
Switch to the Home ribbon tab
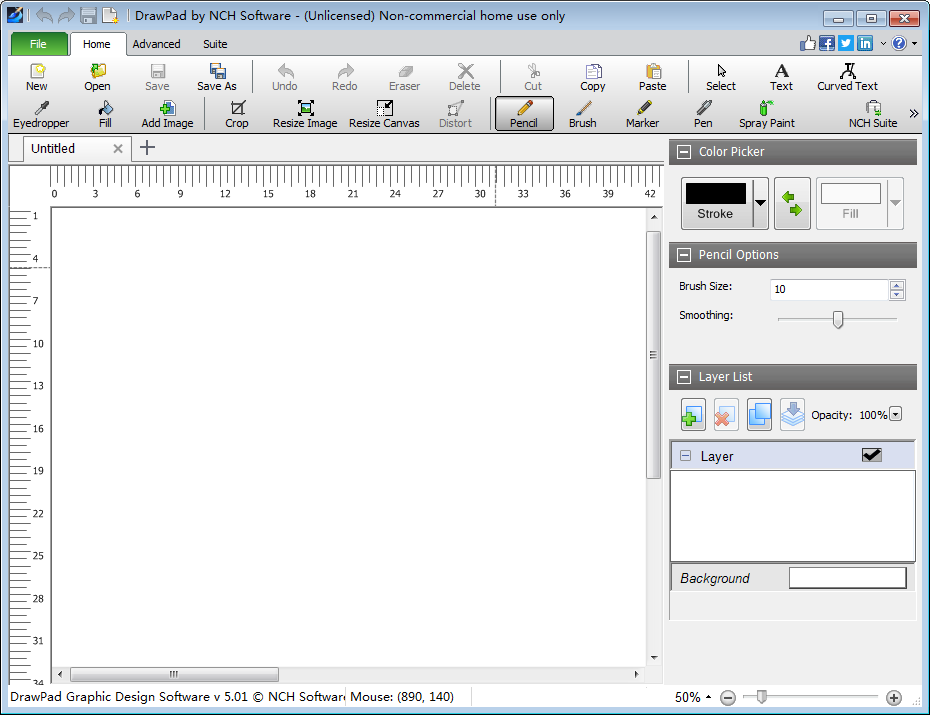click(97, 44)
